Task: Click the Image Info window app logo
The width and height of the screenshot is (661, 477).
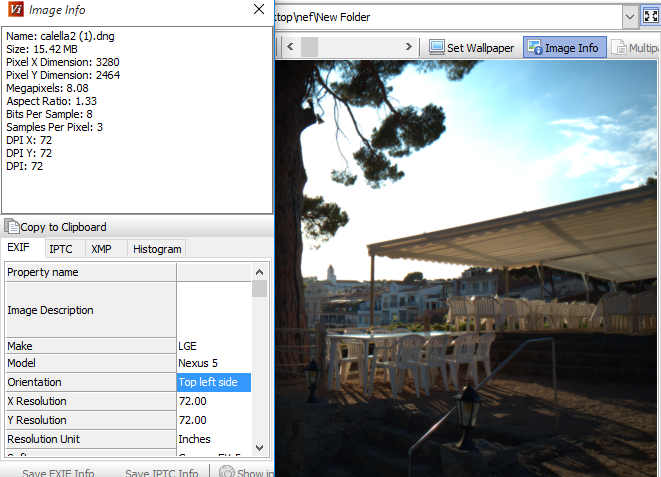Action: 16,9
